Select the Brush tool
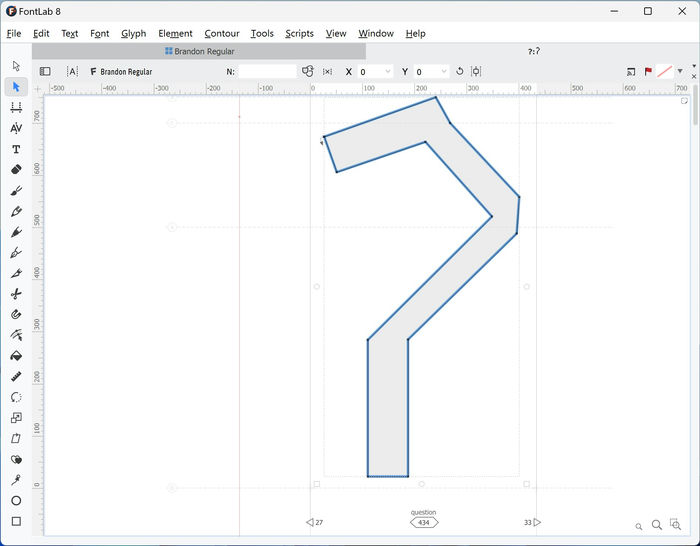The image size is (700, 546). (x=16, y=191)
